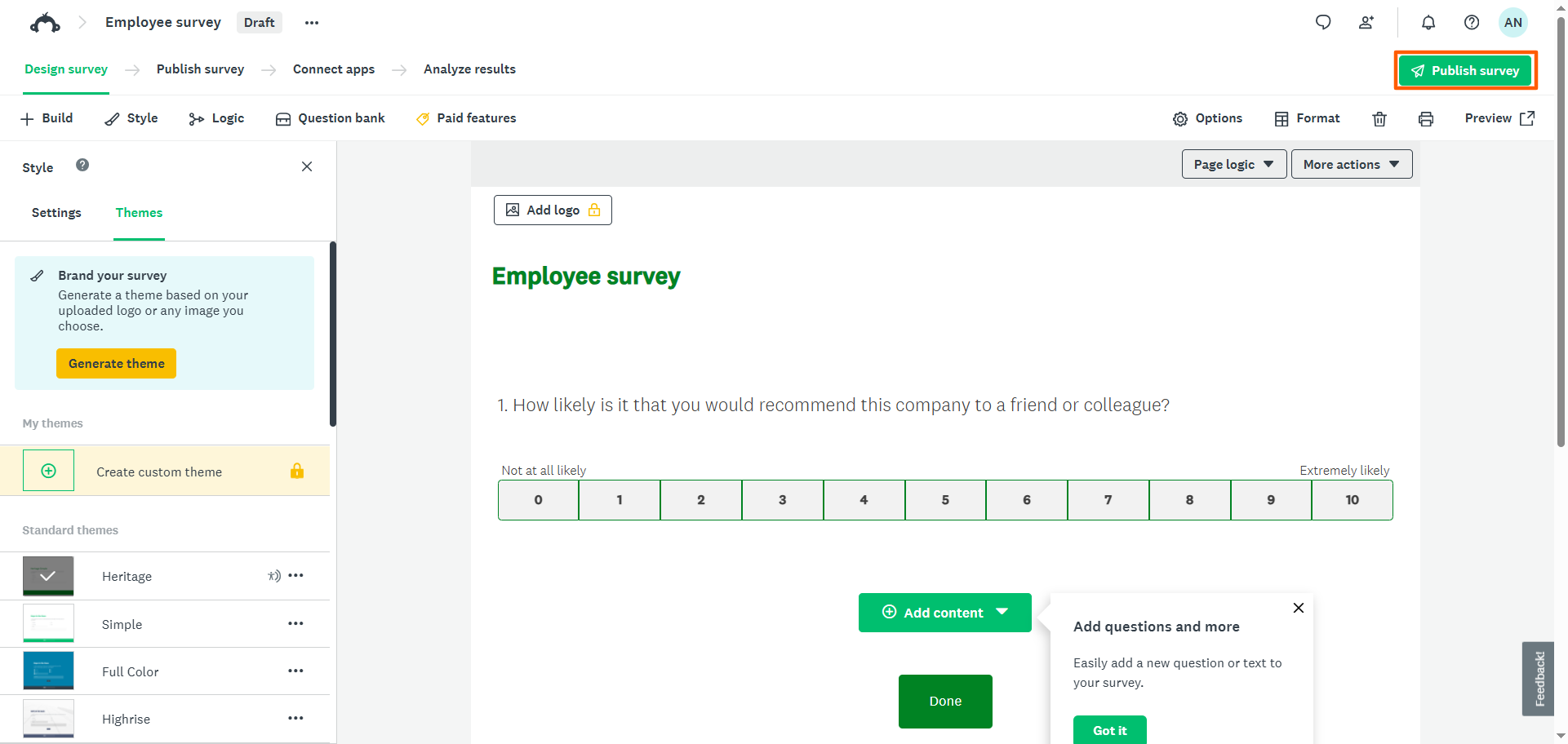1568x744 pixels.
Task: Open Heritage theme ellipsis menu
Action: [x=295, y=575]
